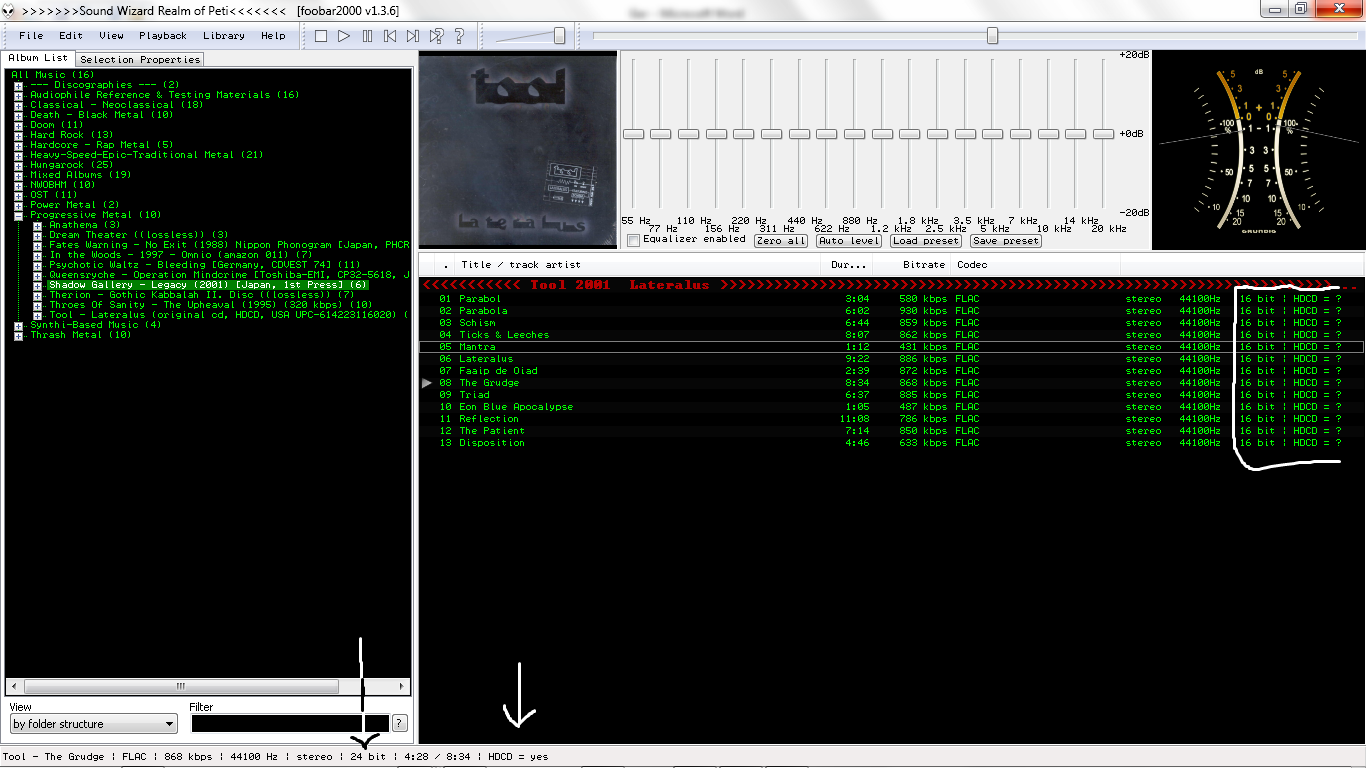Open the File menu
Viewport: 1366px width, 768px height.
[31, 36]
